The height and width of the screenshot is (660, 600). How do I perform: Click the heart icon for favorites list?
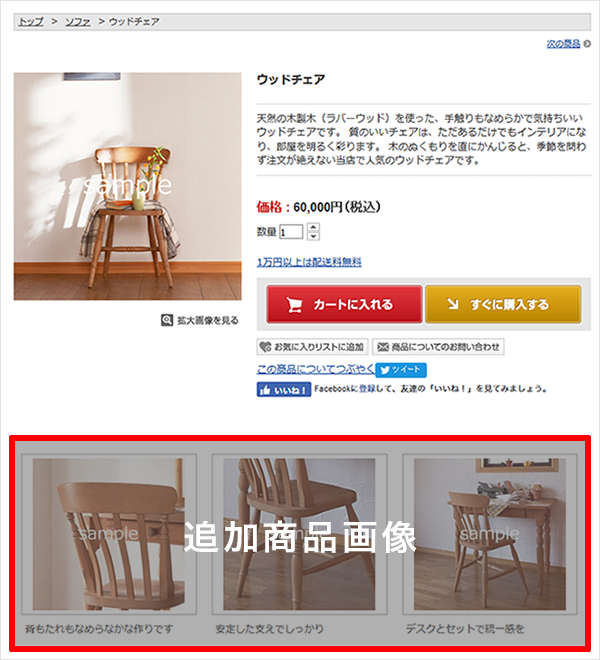click(265, 347)
